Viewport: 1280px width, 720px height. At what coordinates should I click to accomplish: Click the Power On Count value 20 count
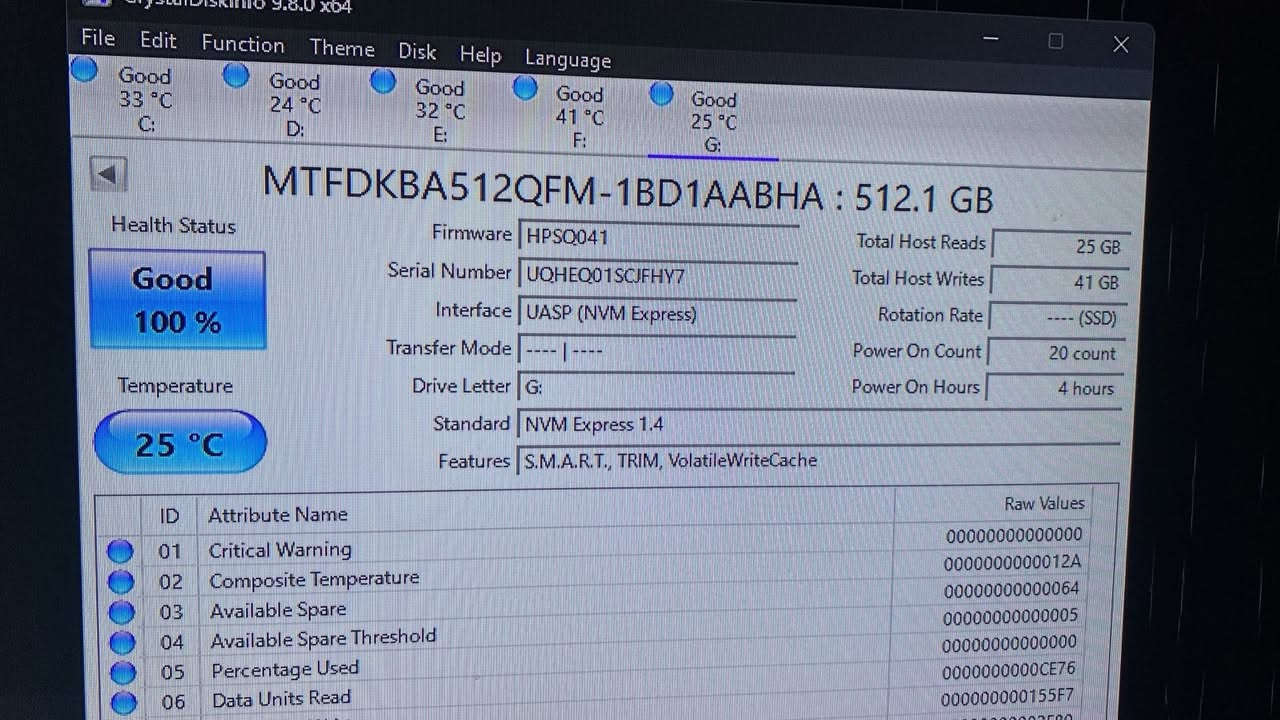1055,353
